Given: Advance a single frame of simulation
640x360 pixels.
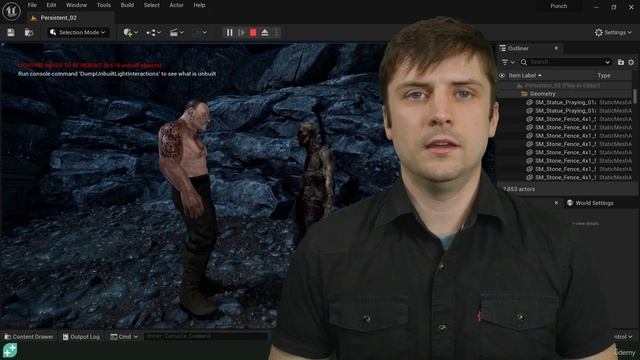Looking at the screenshot, I should coord(241,32).
